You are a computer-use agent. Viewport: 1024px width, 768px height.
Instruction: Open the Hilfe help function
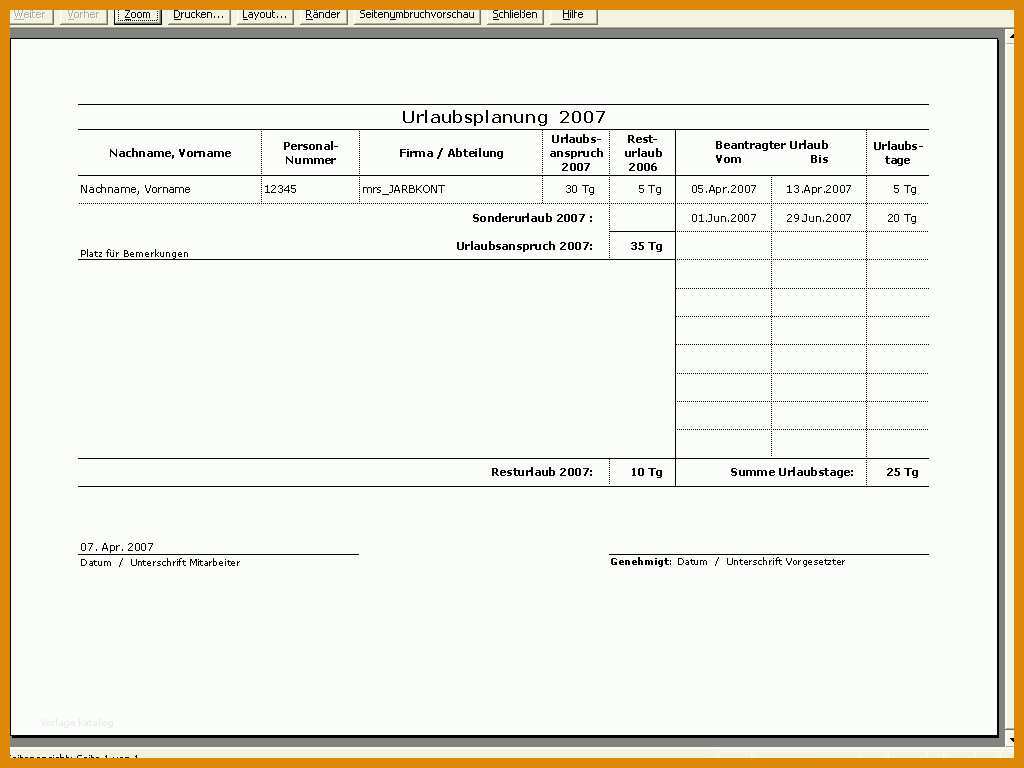coord(571,14)
